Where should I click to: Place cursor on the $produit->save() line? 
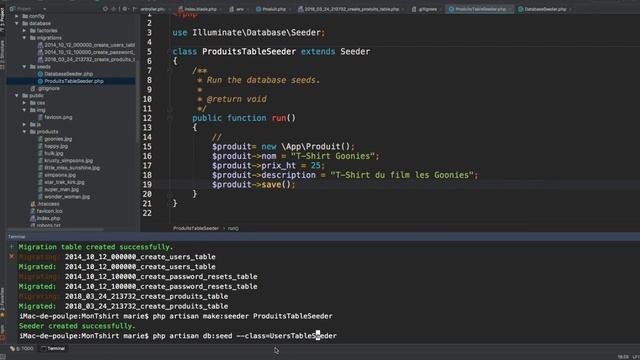253,185
